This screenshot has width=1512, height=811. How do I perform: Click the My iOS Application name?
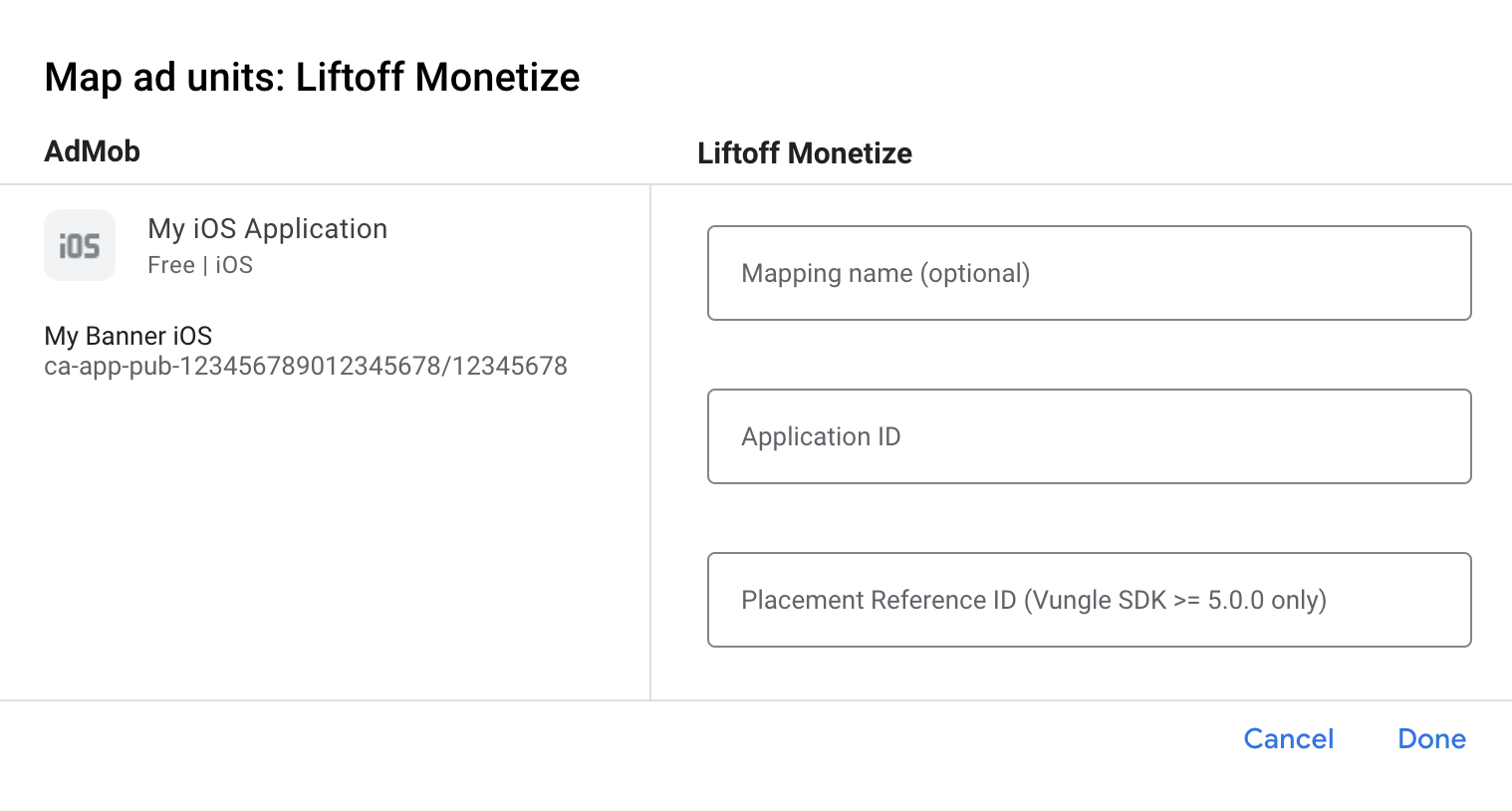pyautogui.click(x=267, y=229)
